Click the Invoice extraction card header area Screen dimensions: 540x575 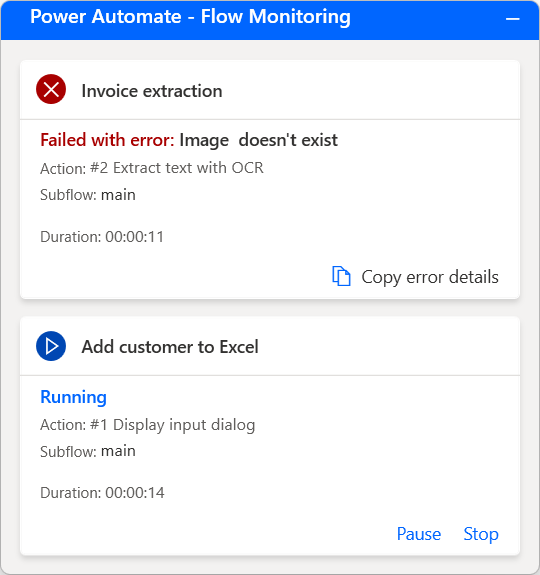click(x=270, y=90)
